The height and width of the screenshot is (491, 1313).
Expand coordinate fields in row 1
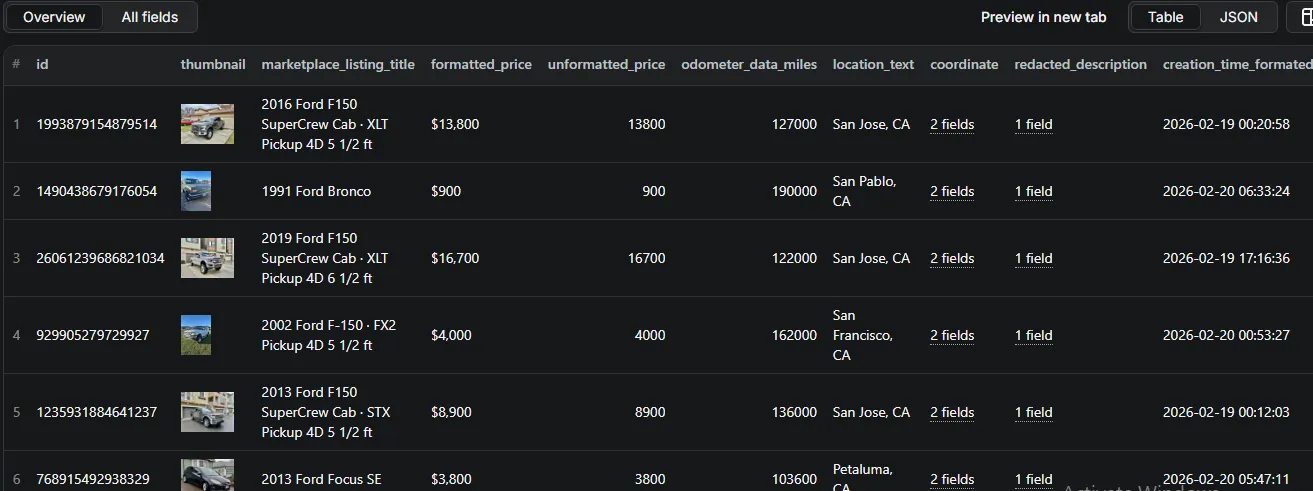click(951, 125)
